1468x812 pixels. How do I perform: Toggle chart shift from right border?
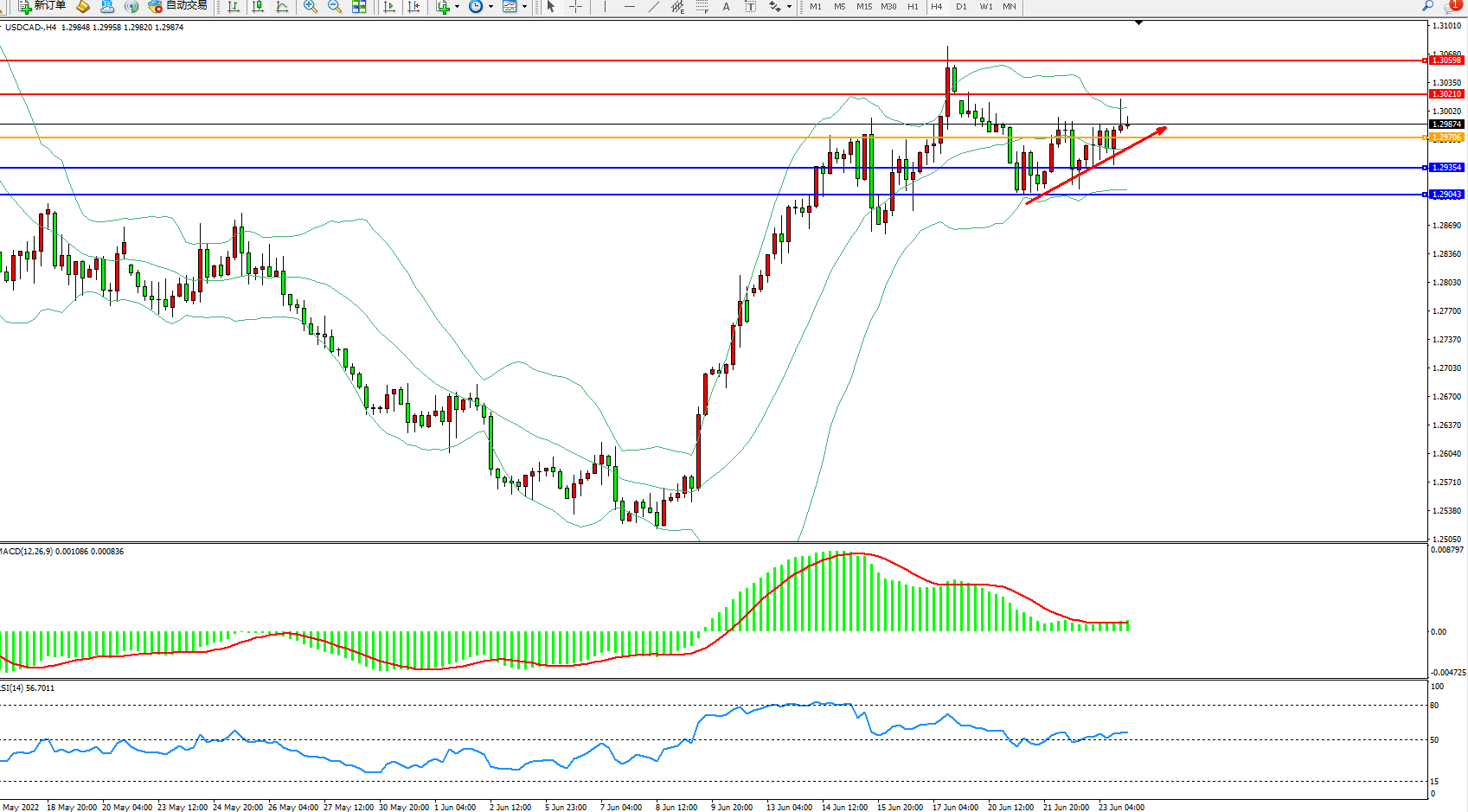click(414, 7)
